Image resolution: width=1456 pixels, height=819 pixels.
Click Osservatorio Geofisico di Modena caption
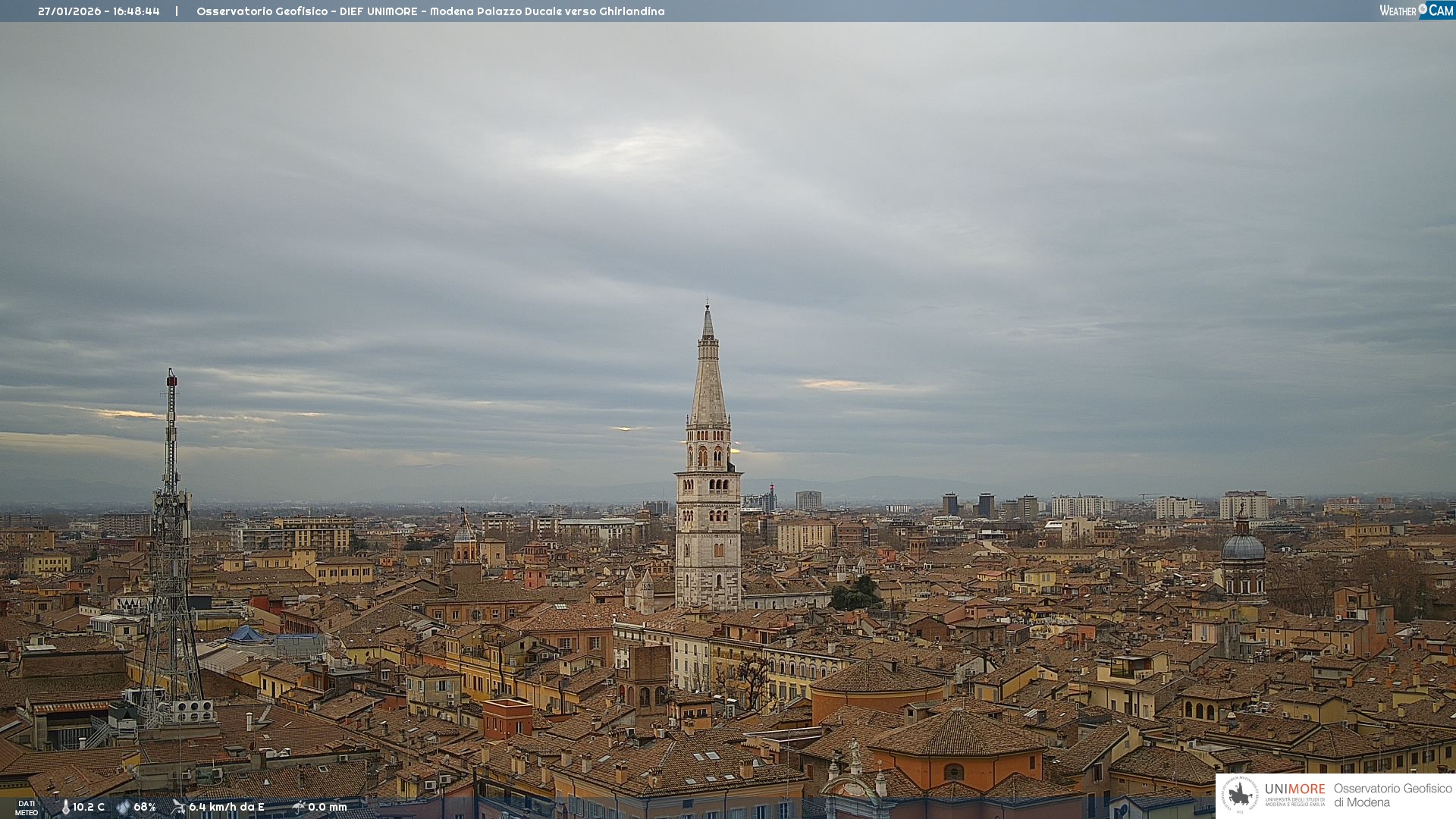(1392, 795)
